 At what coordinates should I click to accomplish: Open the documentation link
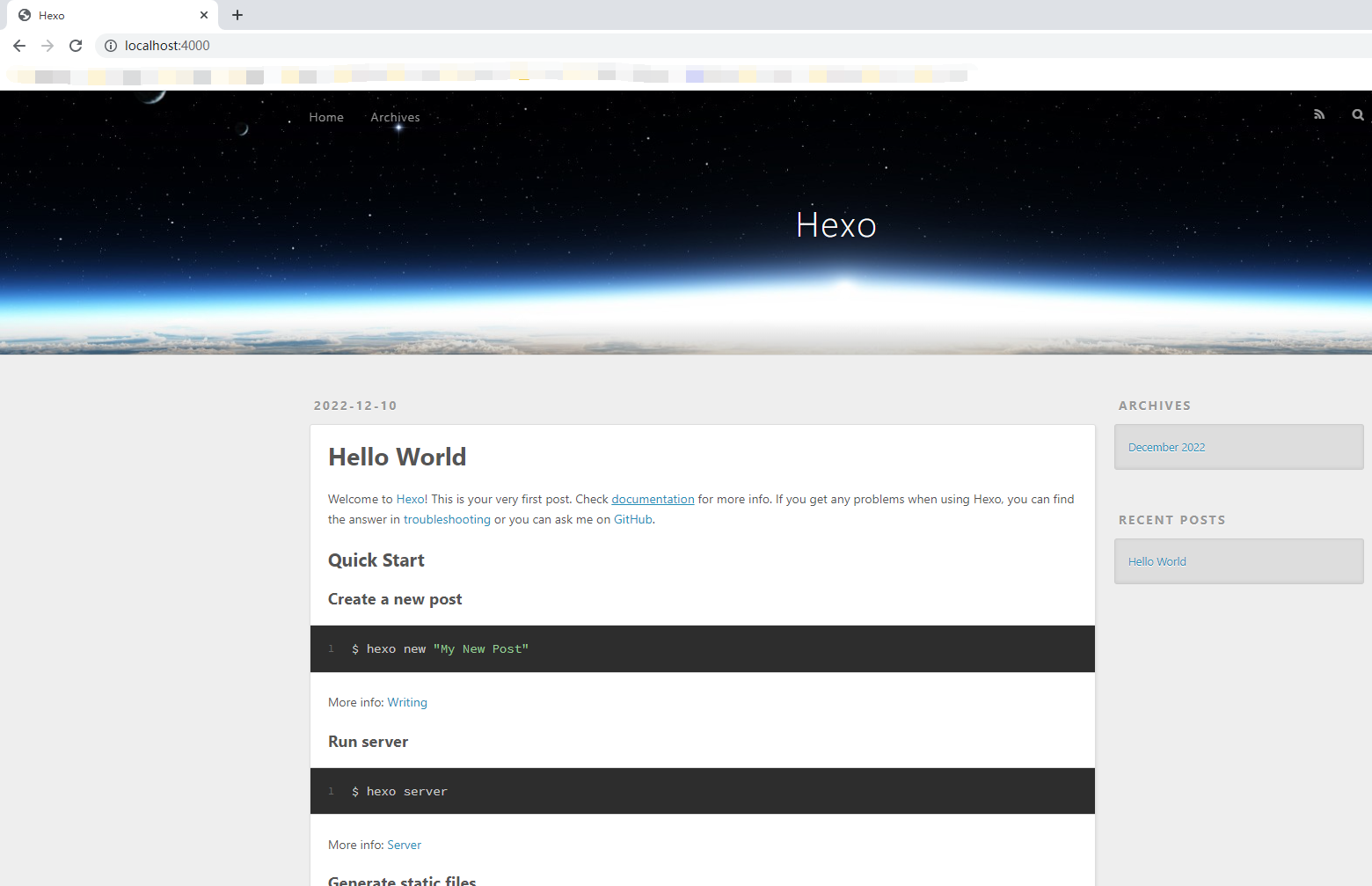click(x=653, y=499)
